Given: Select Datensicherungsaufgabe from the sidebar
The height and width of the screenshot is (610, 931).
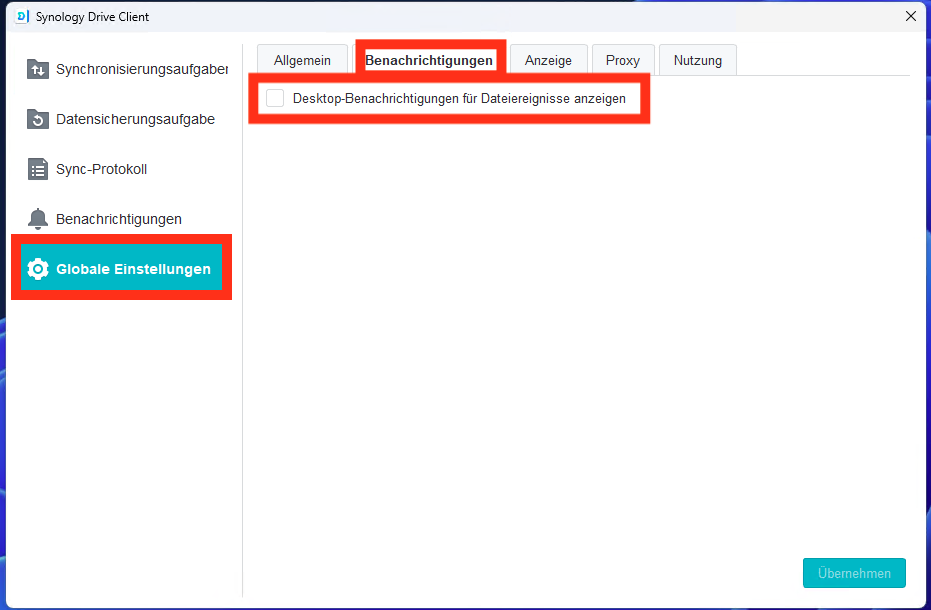Looking at the screenshot, I should coord(135,119).
